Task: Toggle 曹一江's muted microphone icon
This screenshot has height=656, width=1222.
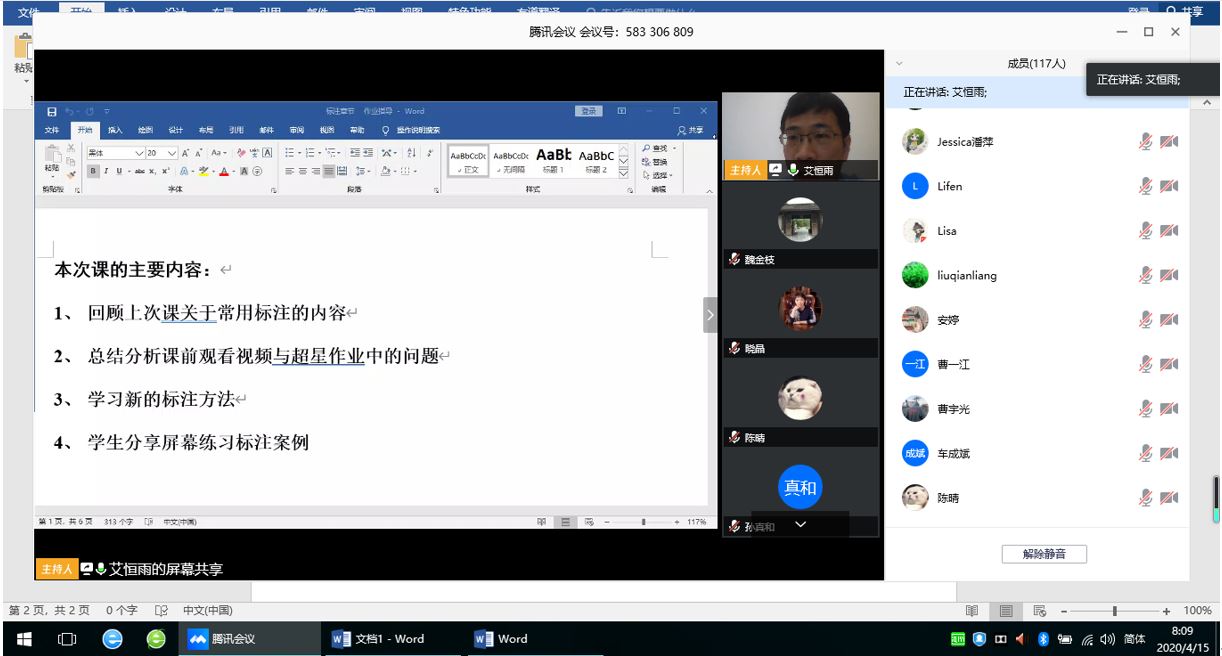Action: click(1146, 364)
